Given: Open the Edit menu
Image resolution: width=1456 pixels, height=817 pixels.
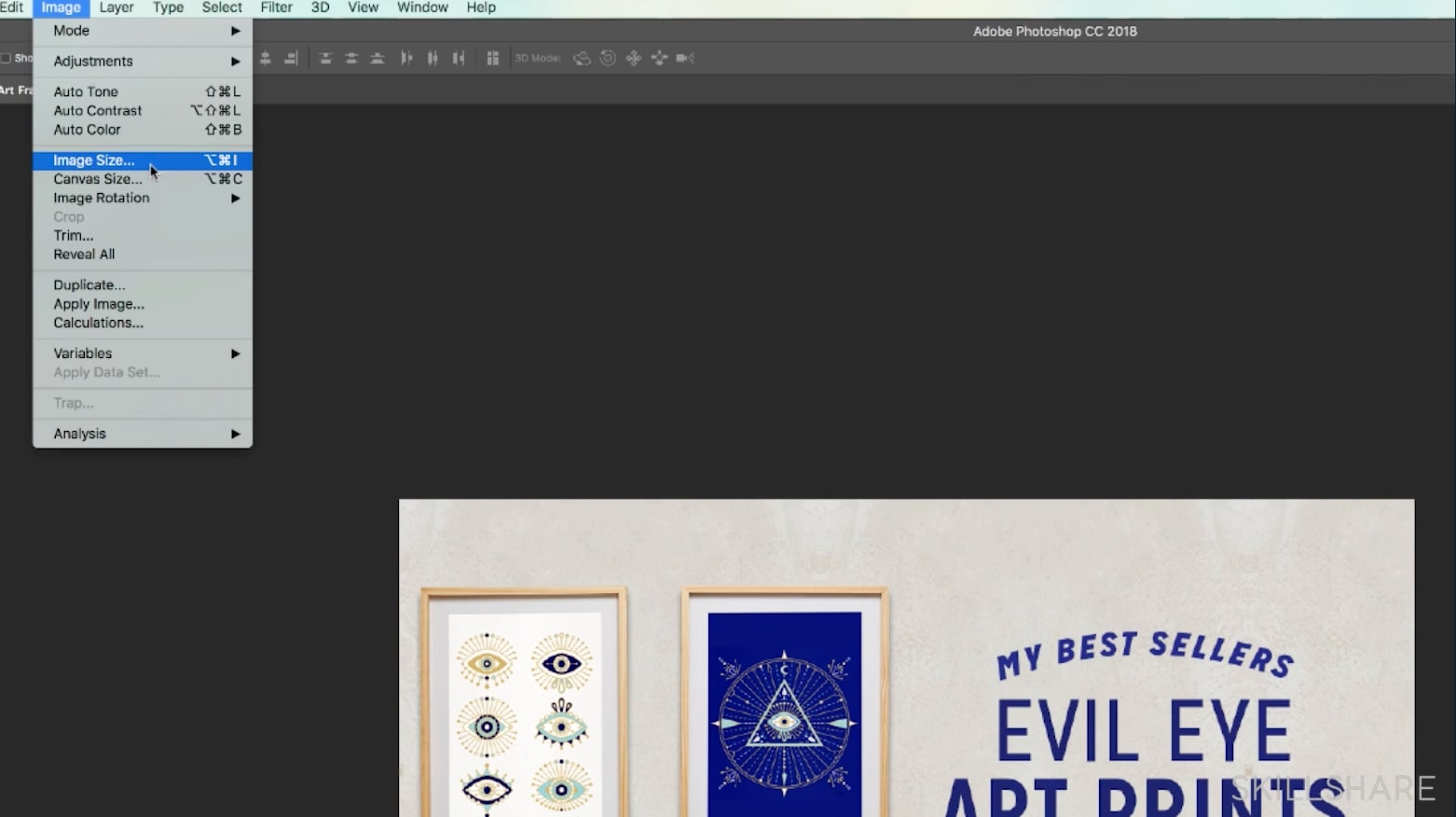Looking at the screenshot, I should click(x=12, y=7).
